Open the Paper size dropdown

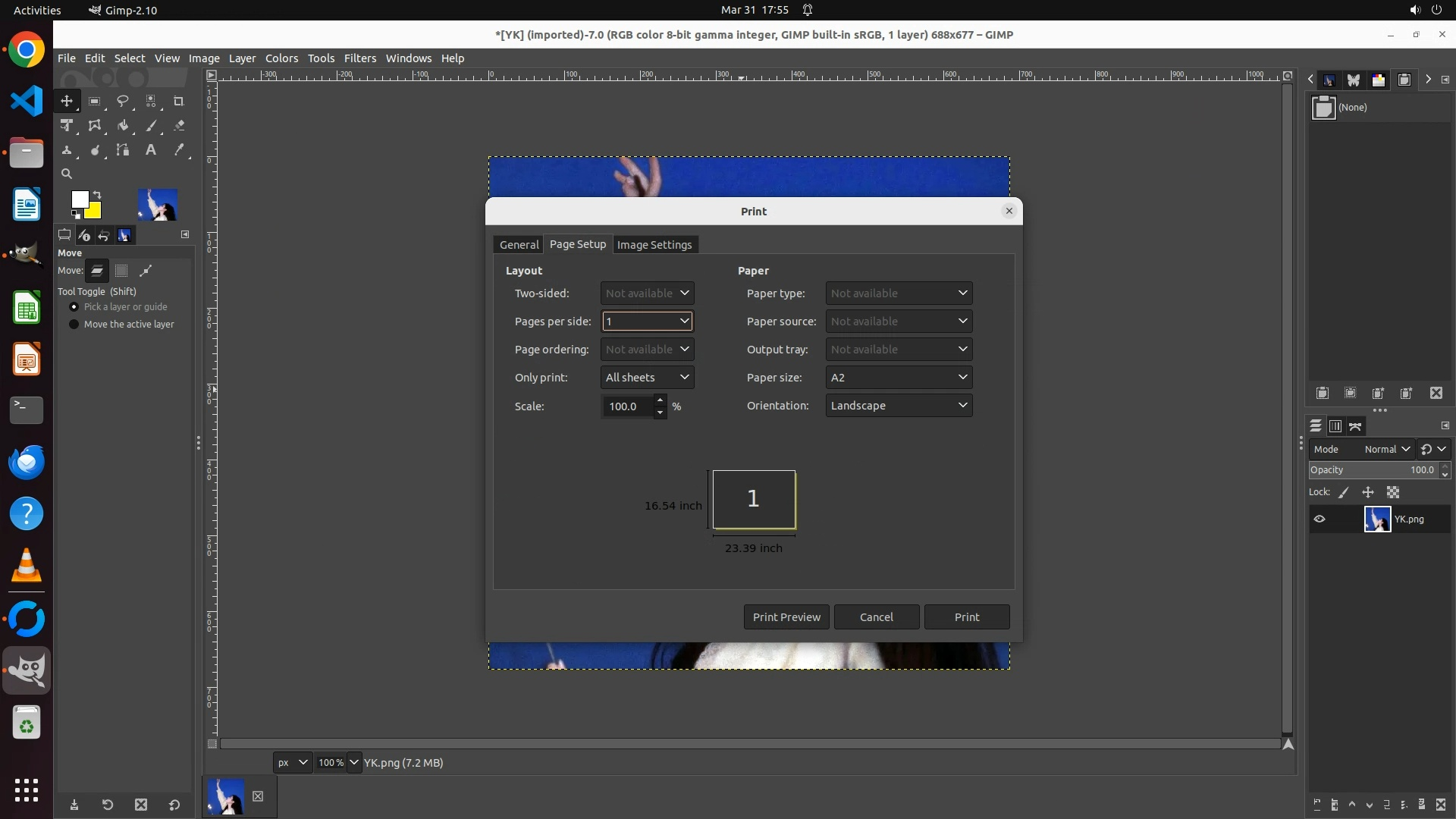coord(899,378)
